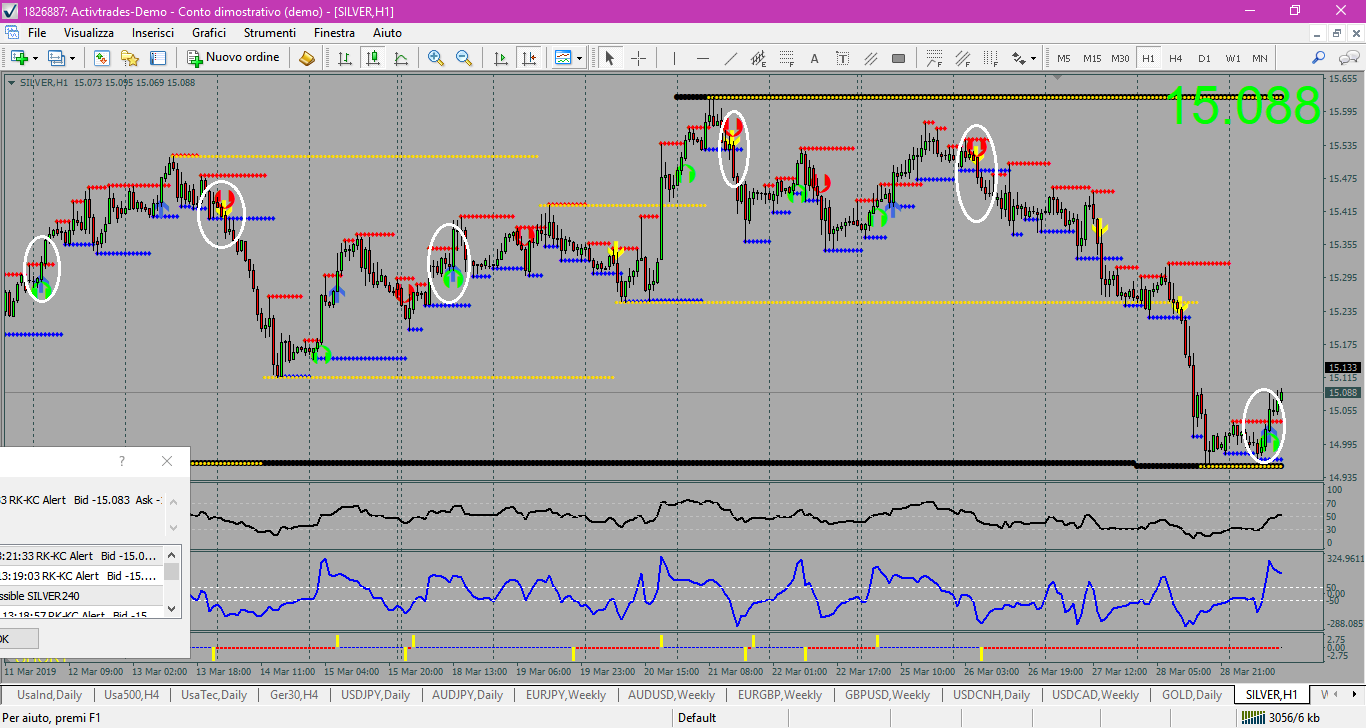Switch to GOLD,Daily chart tab
The width and height of the screenshot is (1366, 728).
point(1191,694)
